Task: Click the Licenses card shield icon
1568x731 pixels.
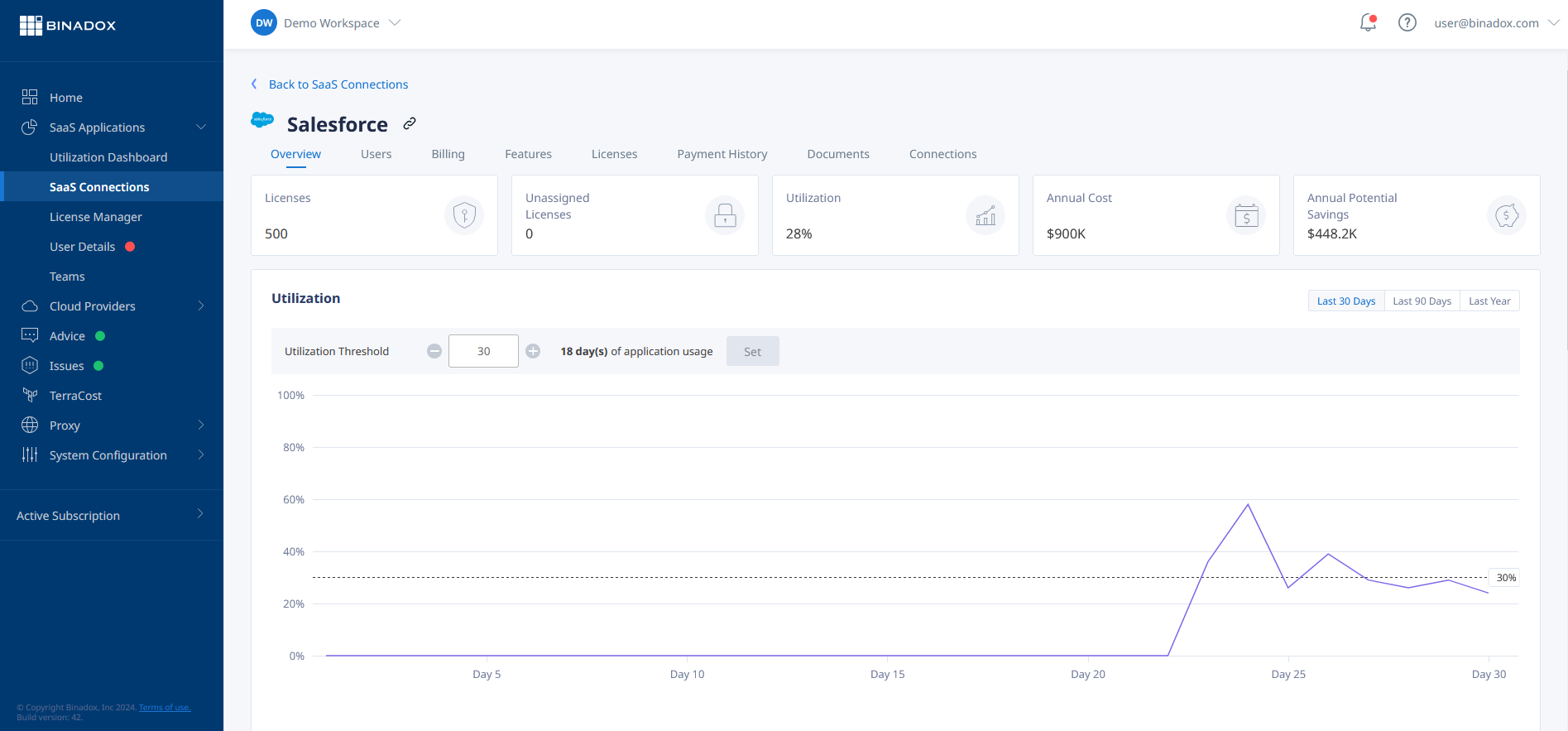Action: pyautogui.click(x=464, y=215)
